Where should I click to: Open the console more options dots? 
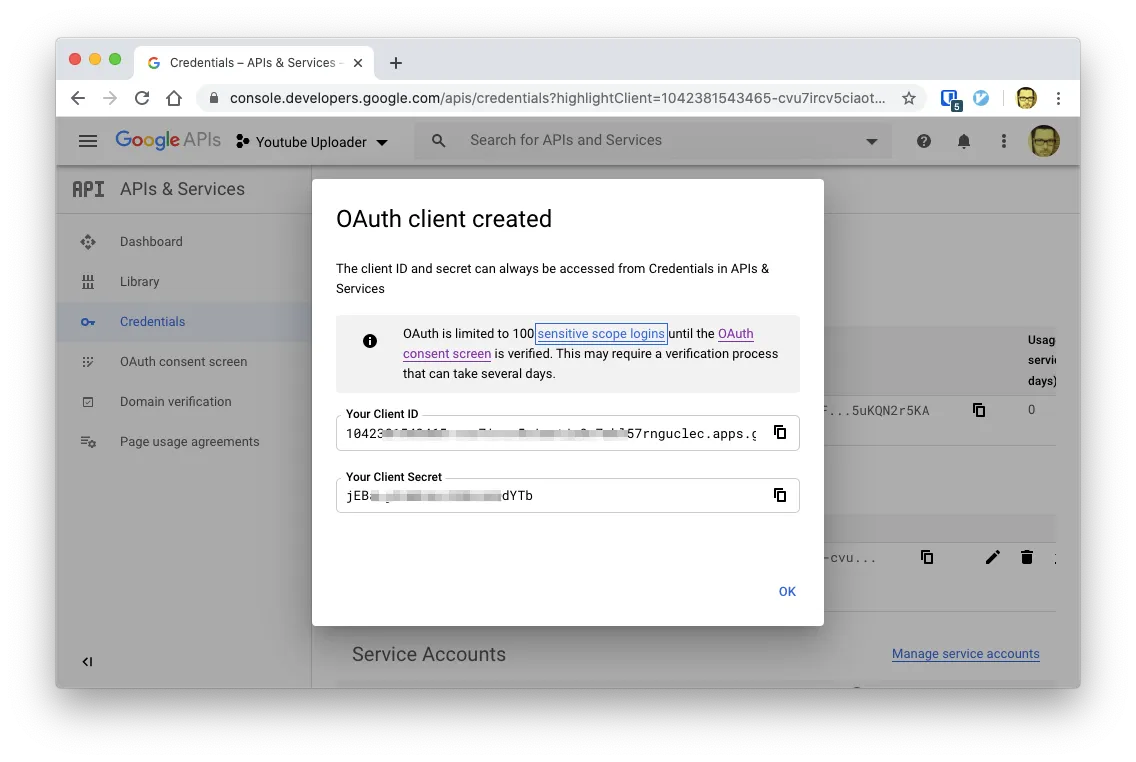(1003, 141)
